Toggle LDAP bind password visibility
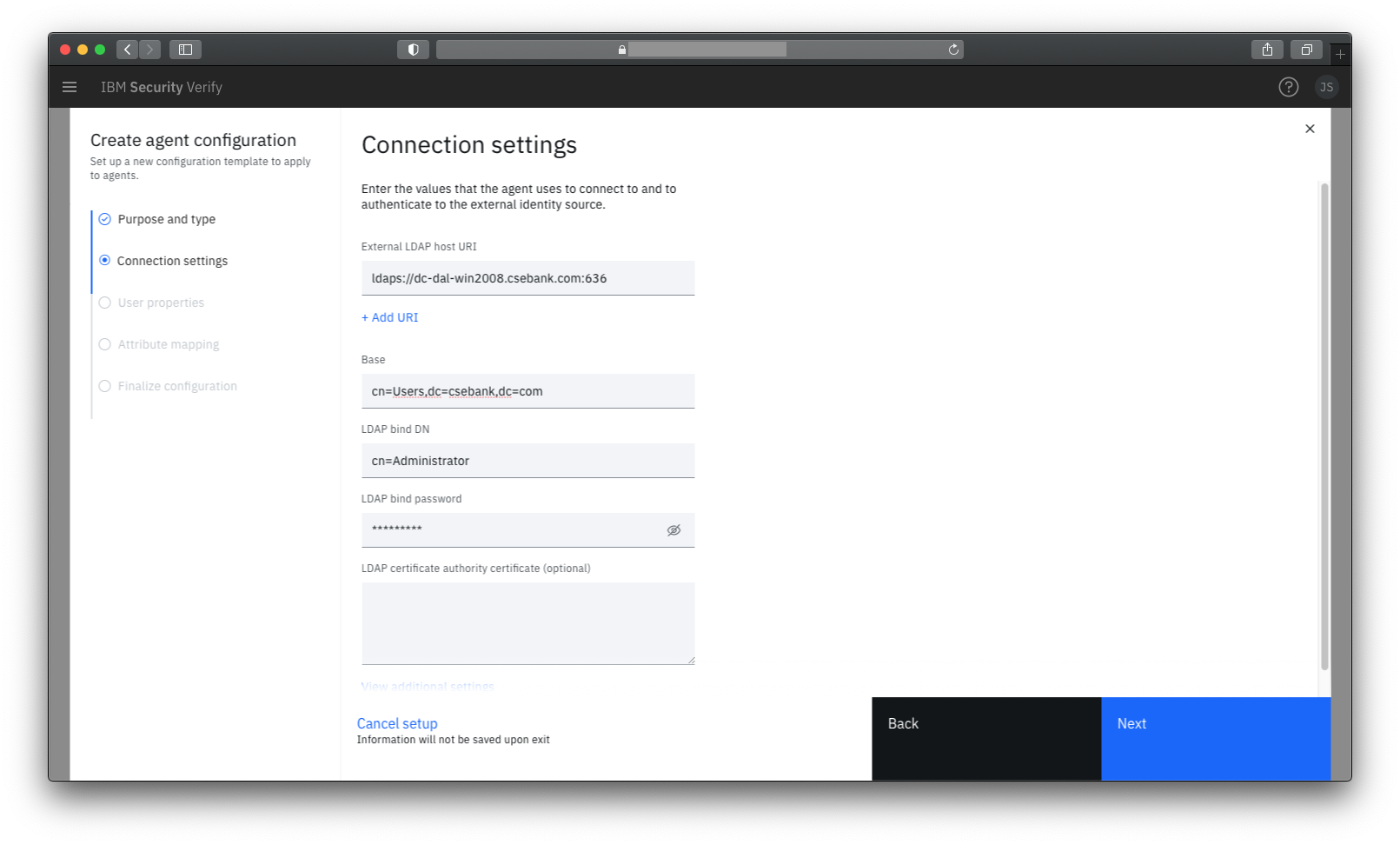 673,530
